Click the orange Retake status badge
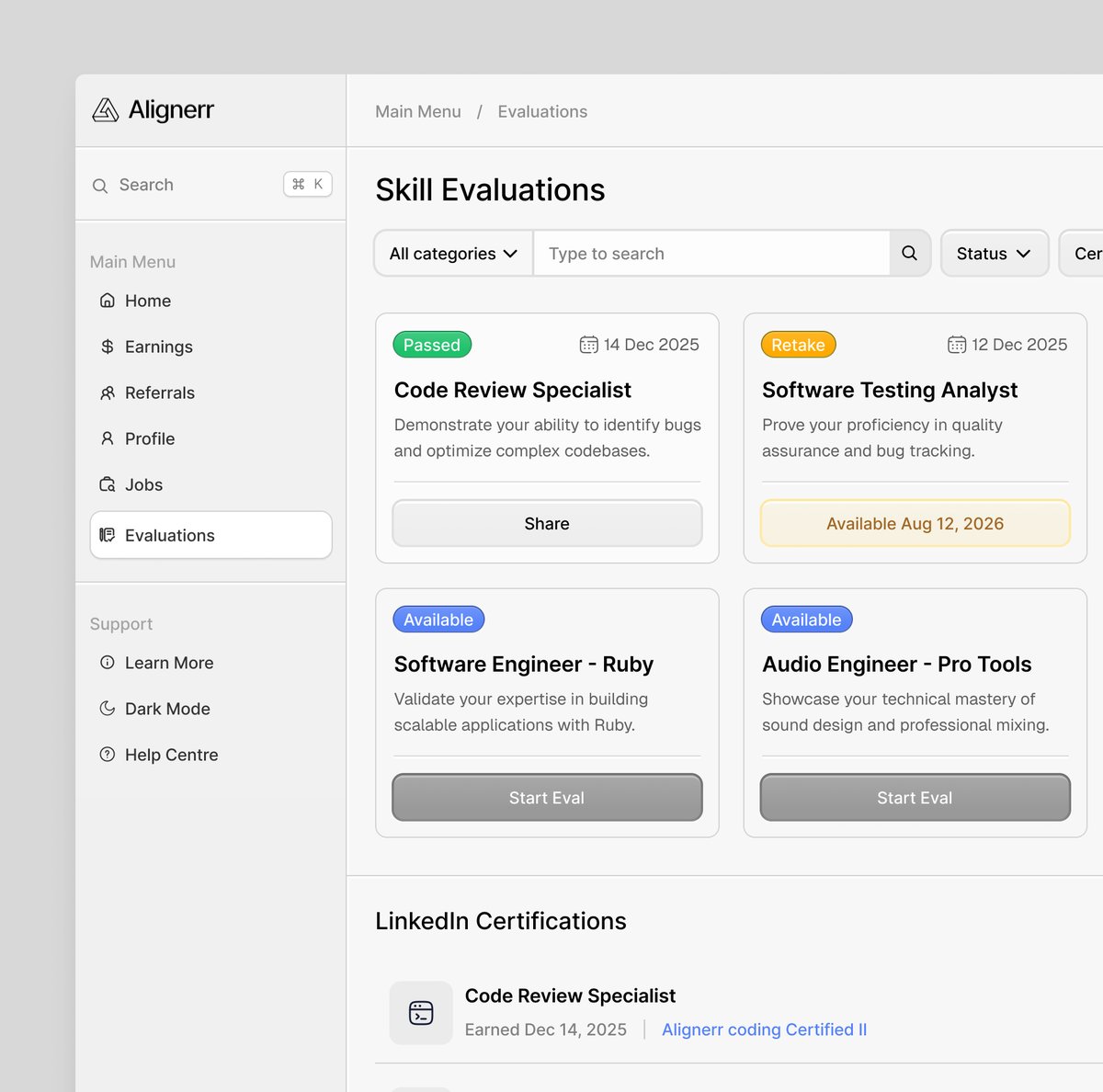Screen dimensions: 1103x1092 click(x=798, y=345)
